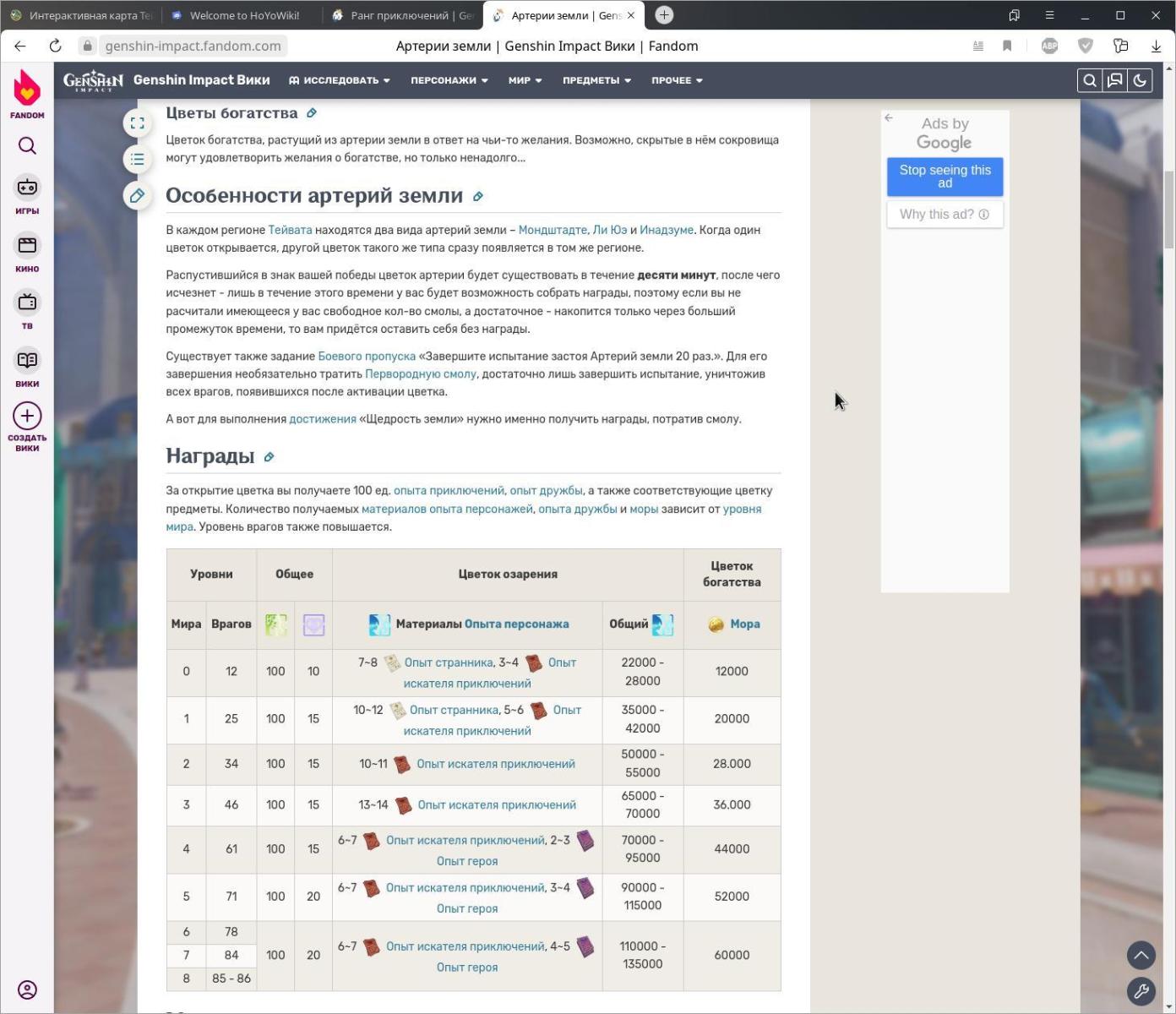Click the Genshin Impact logo in the wiki header
Screen dimensions: 1176x1014
(x=93, y=80)
